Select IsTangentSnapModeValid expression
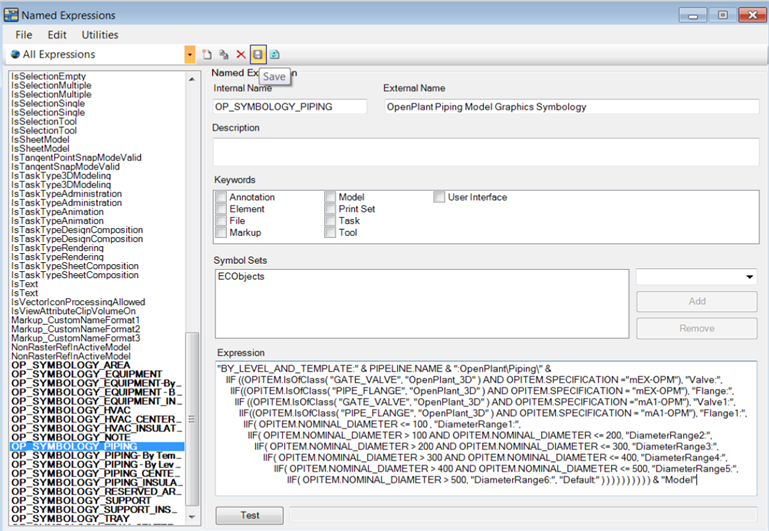The image size is (769, 531). (65, 167)
